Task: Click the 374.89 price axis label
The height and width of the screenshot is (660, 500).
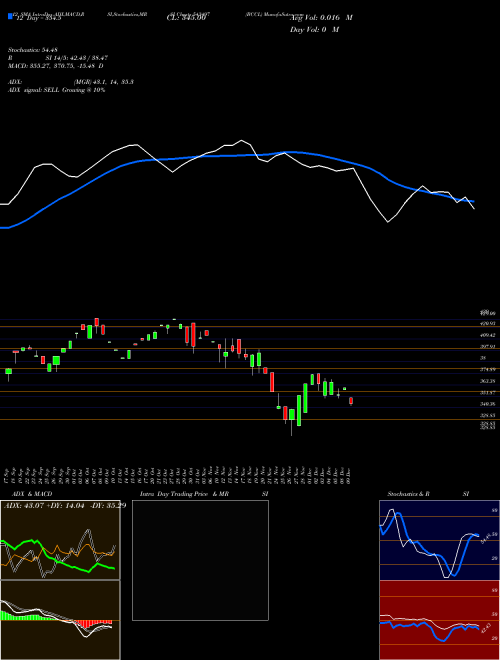Action: (x=488, y=369)
